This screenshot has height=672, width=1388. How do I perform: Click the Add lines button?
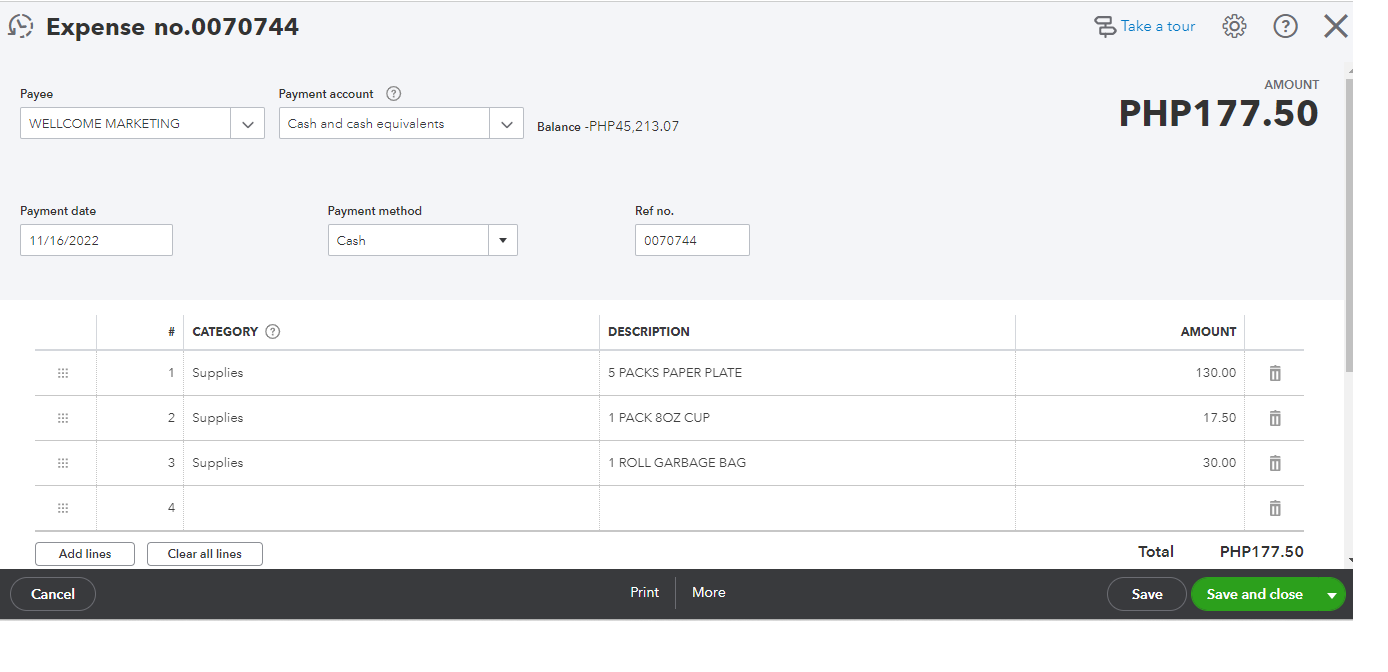(85, 554)
